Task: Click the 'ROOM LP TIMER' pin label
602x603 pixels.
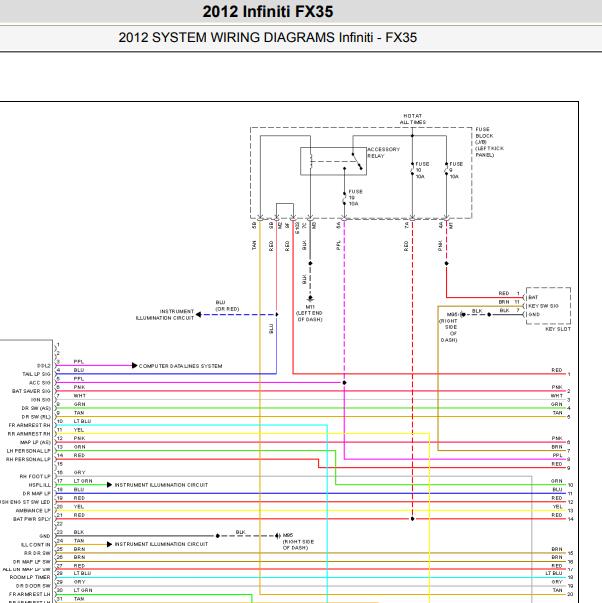Action: pyautogui.click(x=30, y=577)
